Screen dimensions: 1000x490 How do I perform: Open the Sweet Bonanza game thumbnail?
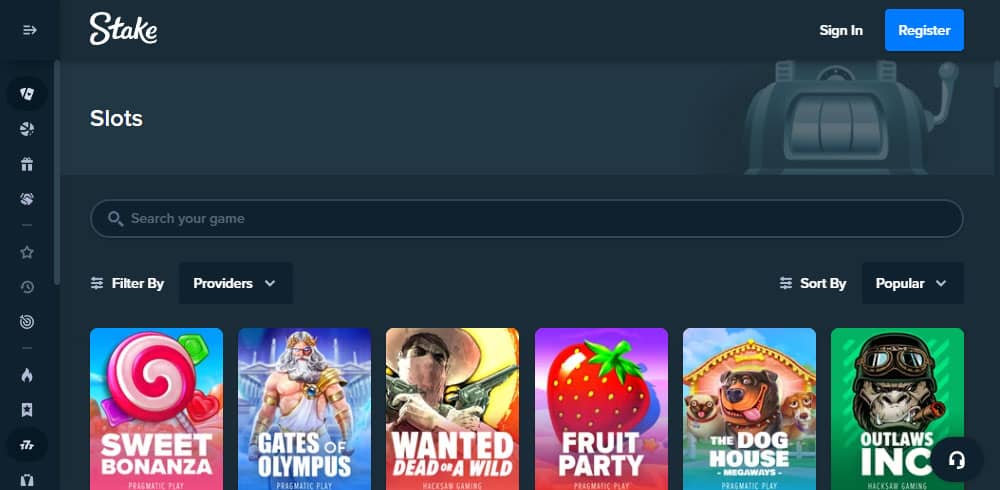156,409
